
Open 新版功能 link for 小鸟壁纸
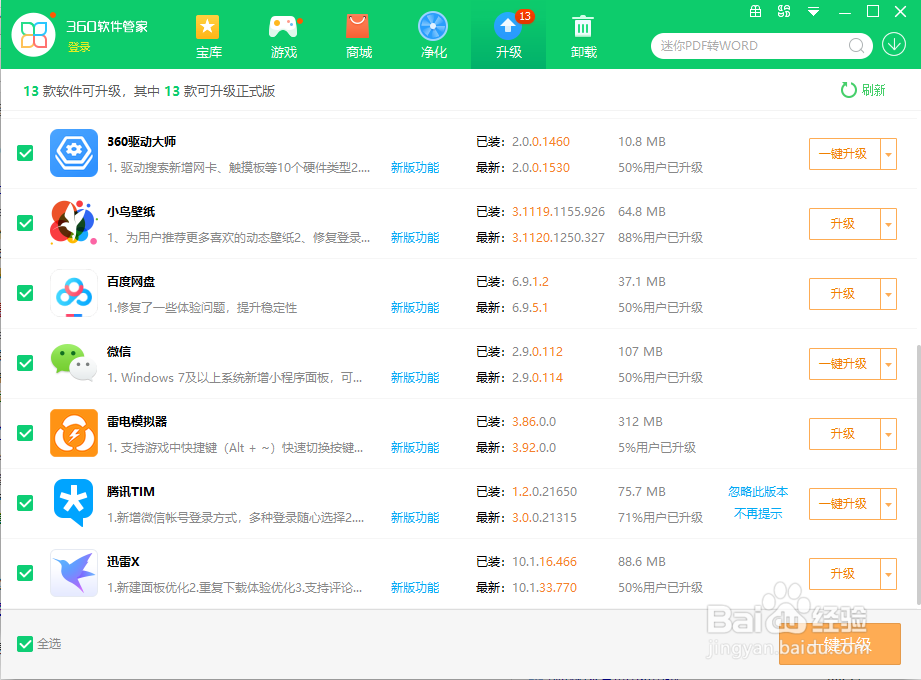click(415, 237)
